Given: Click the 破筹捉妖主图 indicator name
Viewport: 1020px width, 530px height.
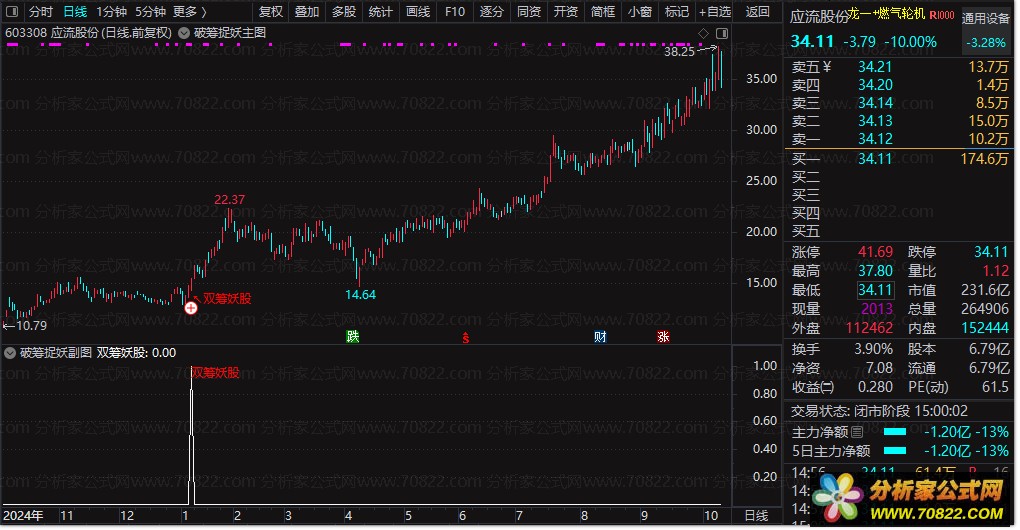Looking at the screenshot, I should click(x=230, y=33).
